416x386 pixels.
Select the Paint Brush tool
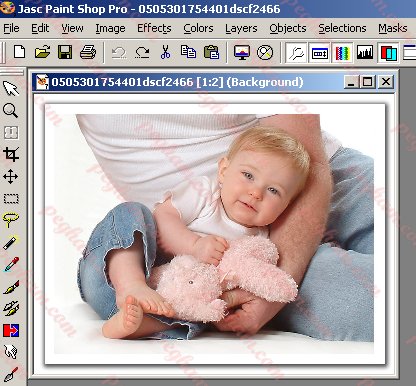coord(11,287)
